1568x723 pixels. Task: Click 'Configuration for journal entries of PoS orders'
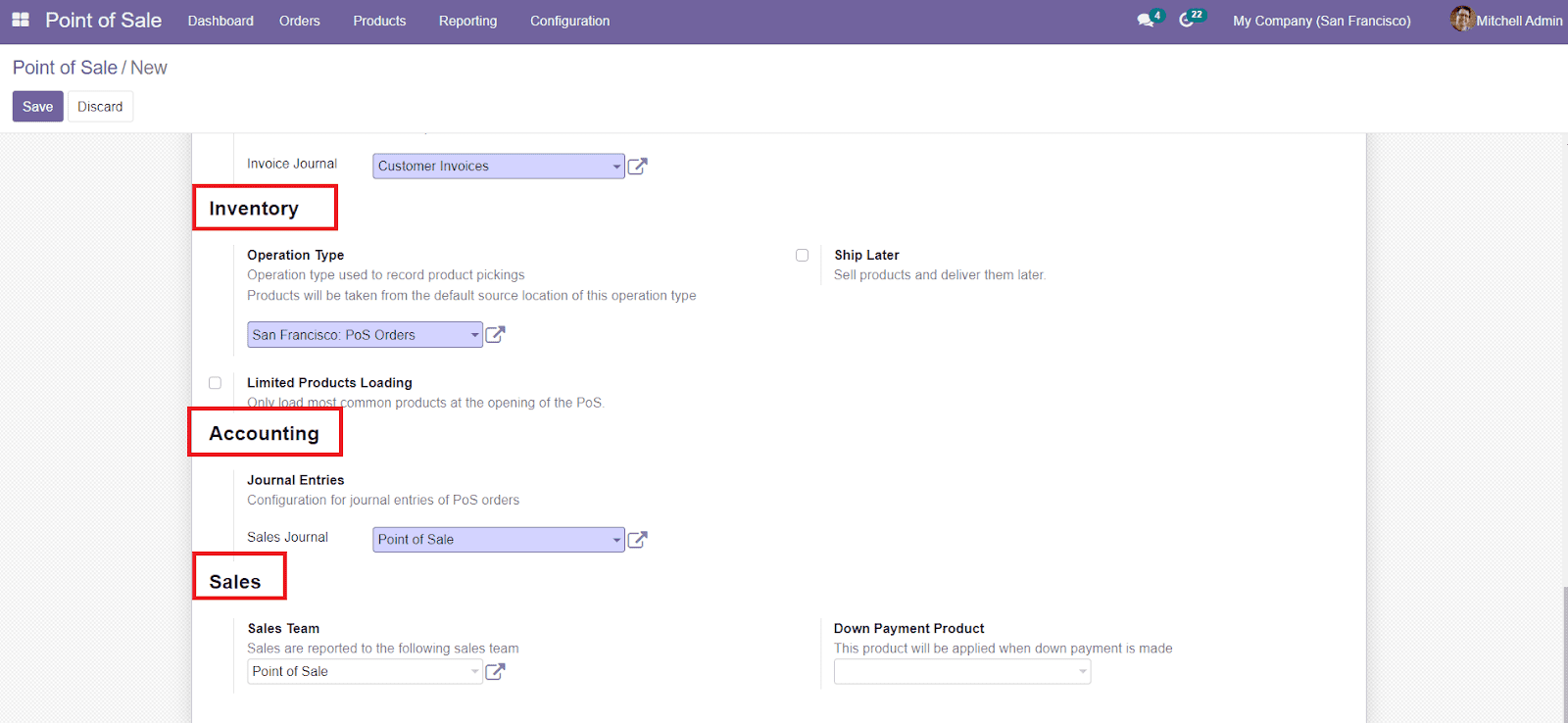(383, 500)
